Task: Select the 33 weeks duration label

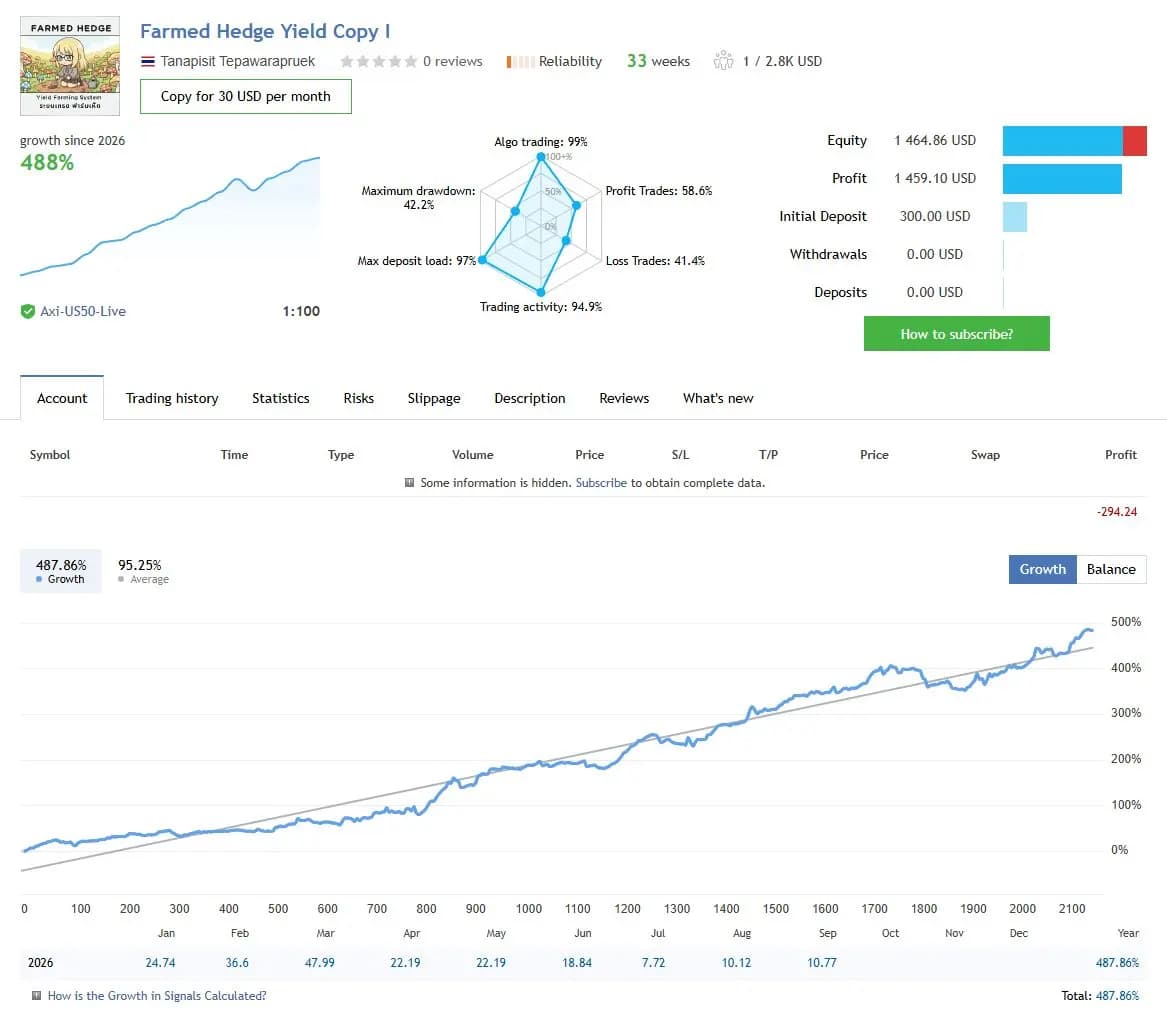Action: (x=658, y=61)
